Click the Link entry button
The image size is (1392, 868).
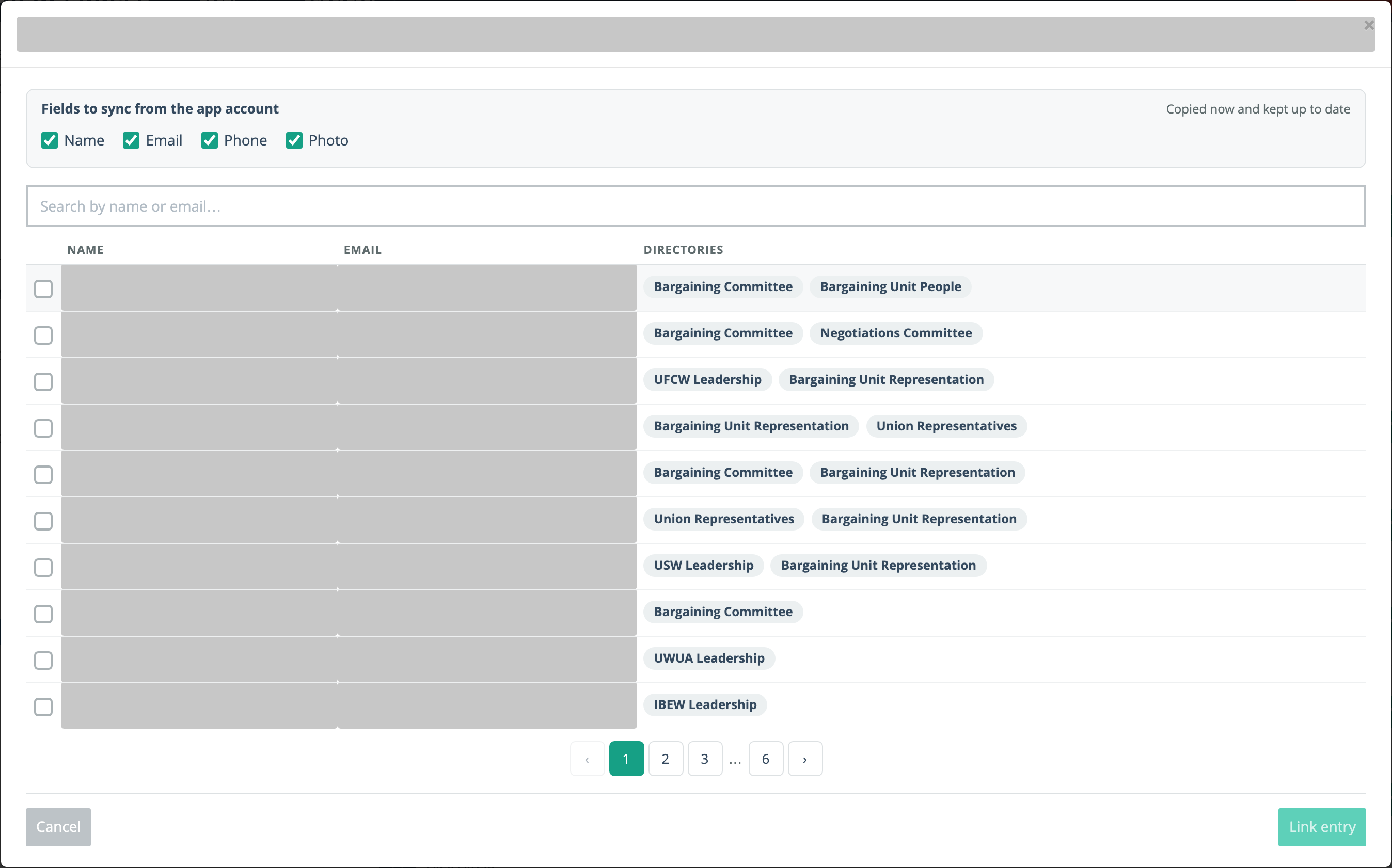[x=1322, y=827]
